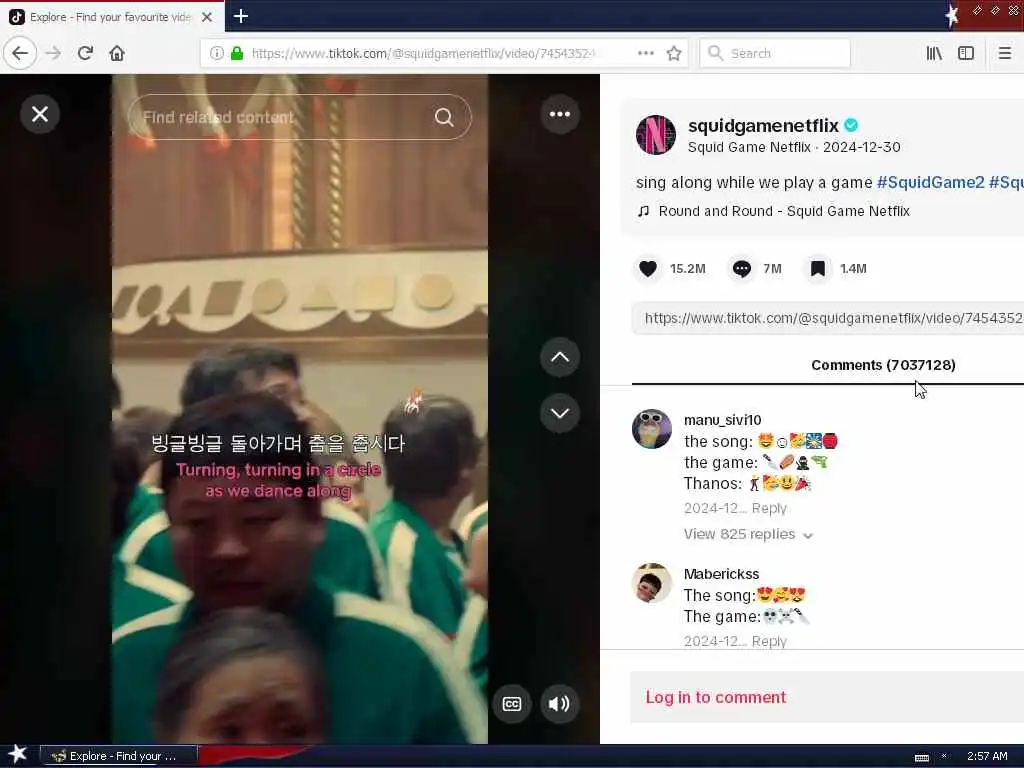Toggle video captions with CC button
Viewport: 1024px width, 768px height.
tap(512, 704)
